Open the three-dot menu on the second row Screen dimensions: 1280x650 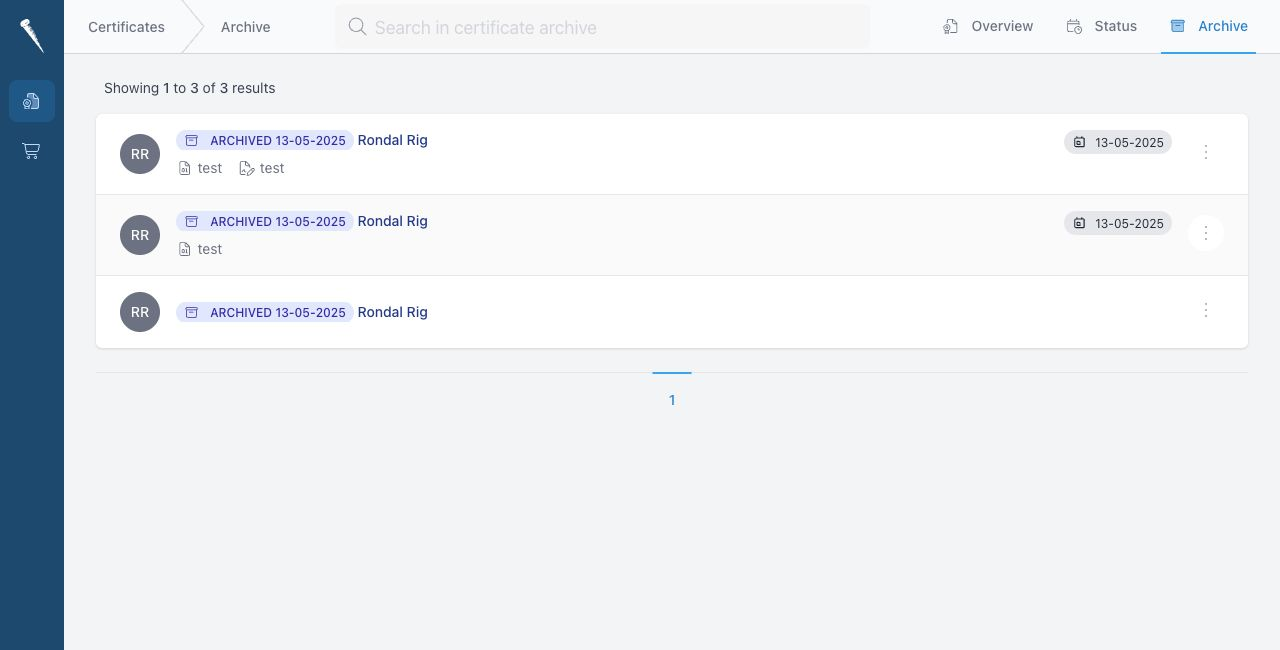[1206, 233]
